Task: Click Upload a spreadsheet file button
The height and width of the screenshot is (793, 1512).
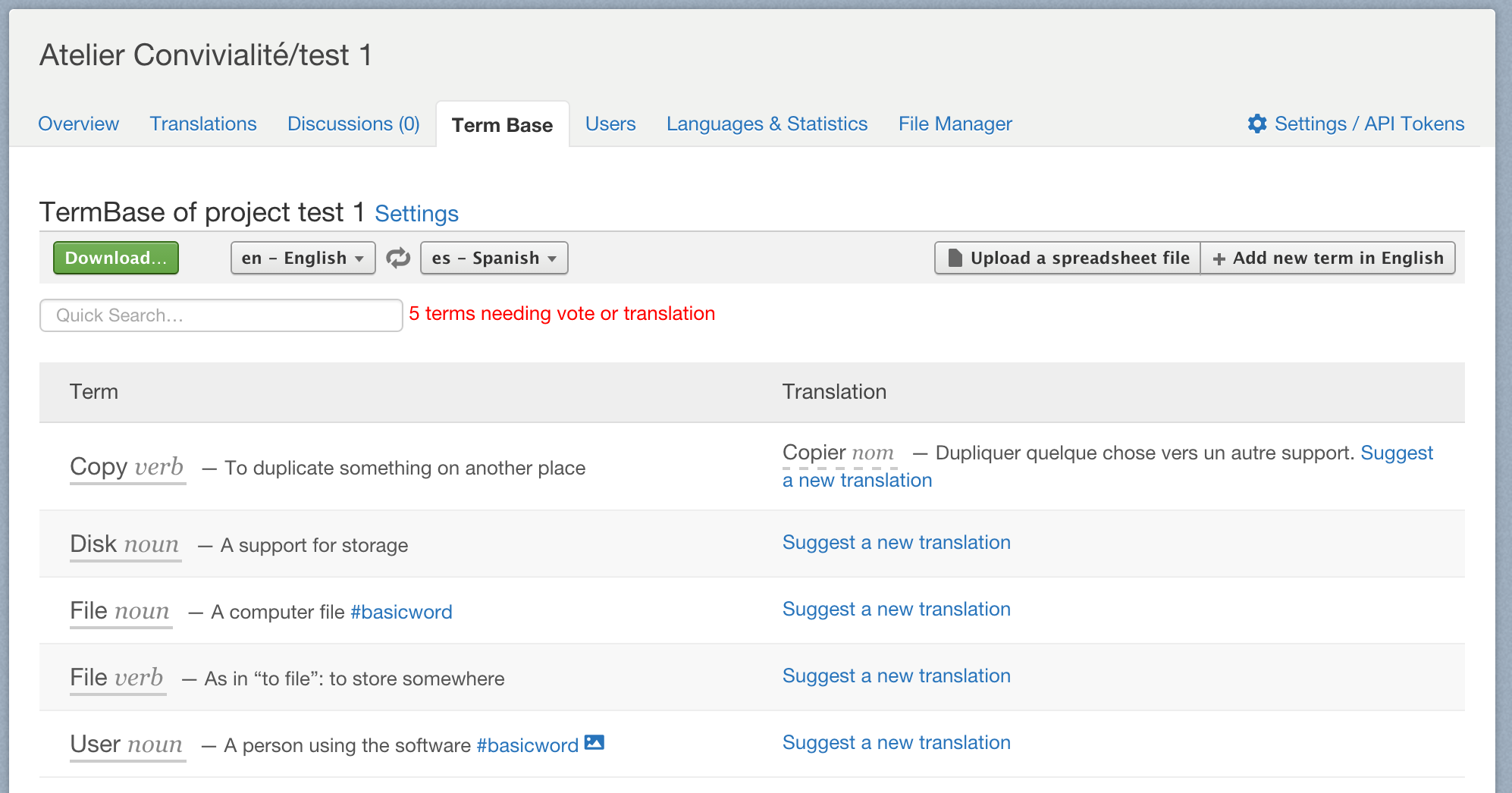Action: click(1068, 259)
